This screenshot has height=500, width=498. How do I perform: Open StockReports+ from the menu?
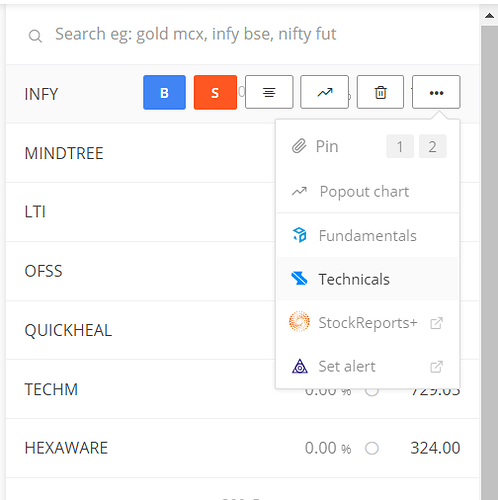pos(368,323)
